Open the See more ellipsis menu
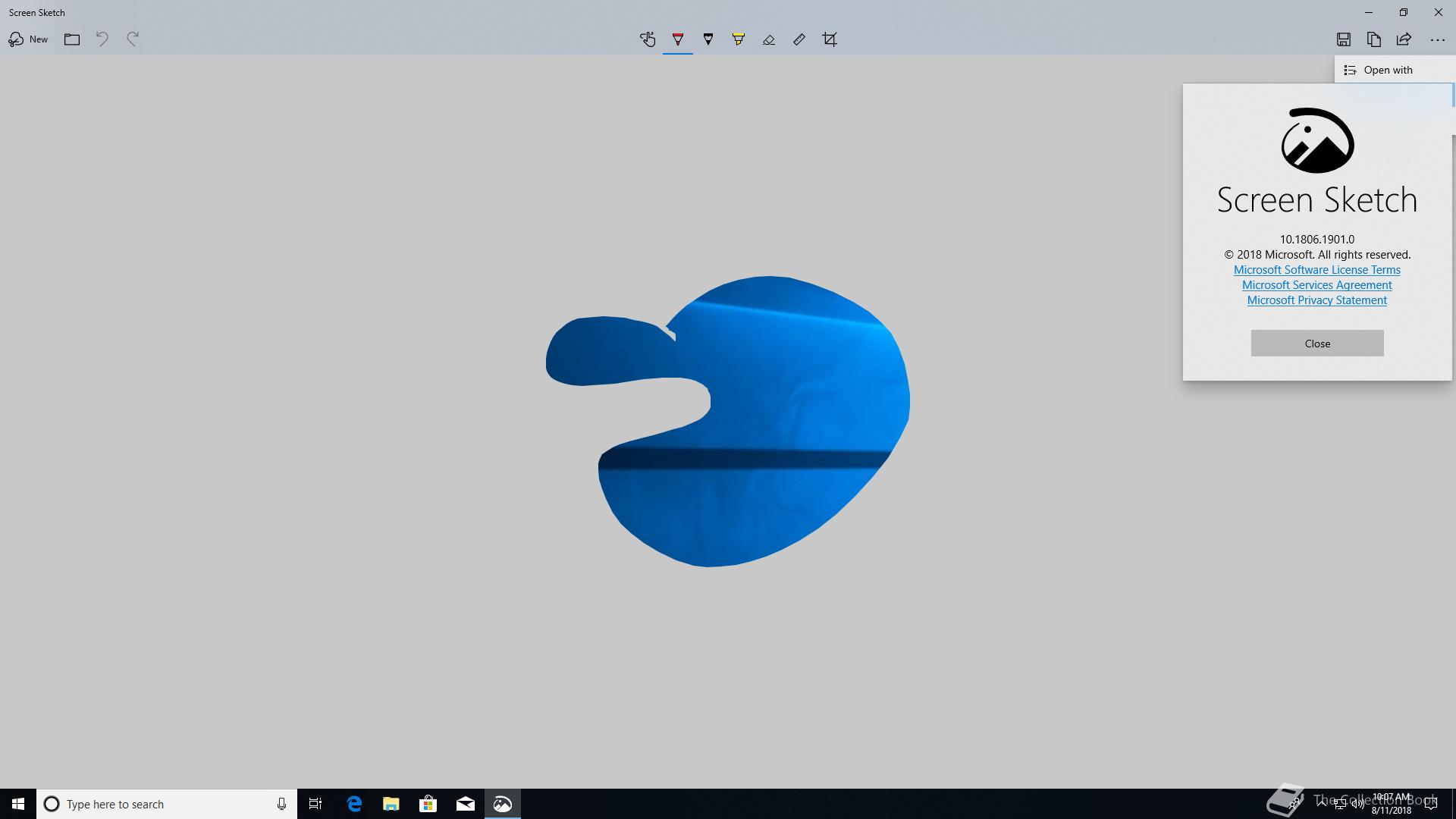This screenshot has height=819, width=1456. (x=1438, y=39)
